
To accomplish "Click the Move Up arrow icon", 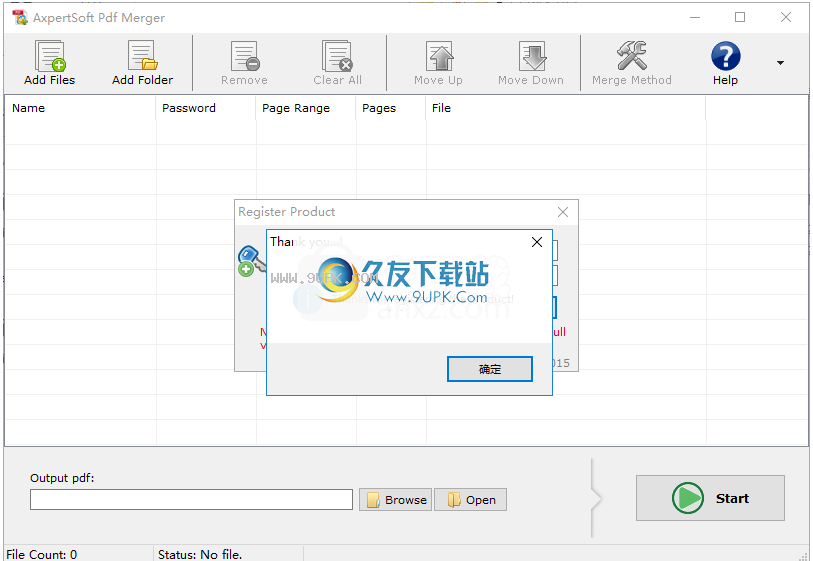I will click(439, 56).
